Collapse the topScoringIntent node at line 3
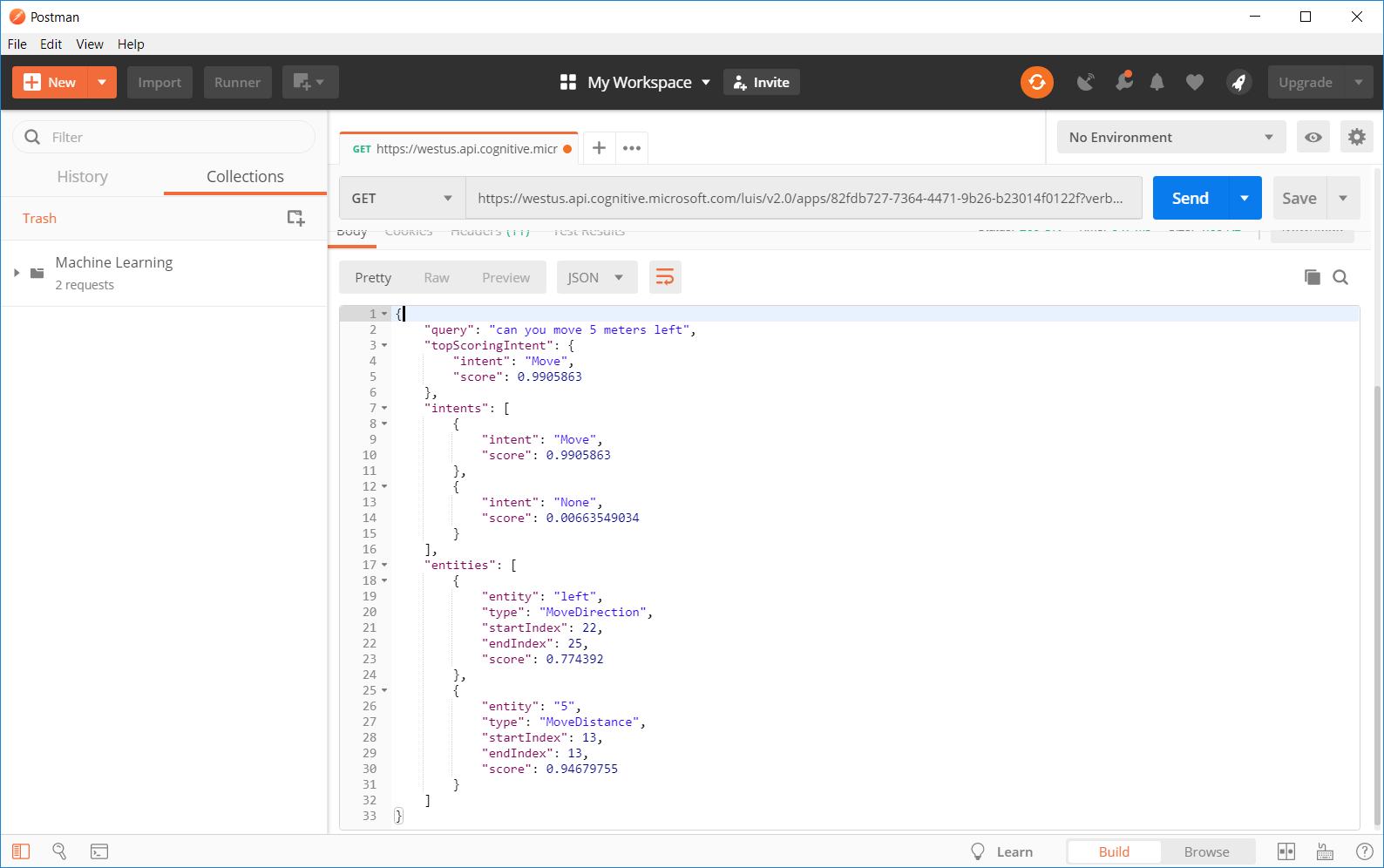This screenshot has height=868, width=1384. tap(384, 345)
